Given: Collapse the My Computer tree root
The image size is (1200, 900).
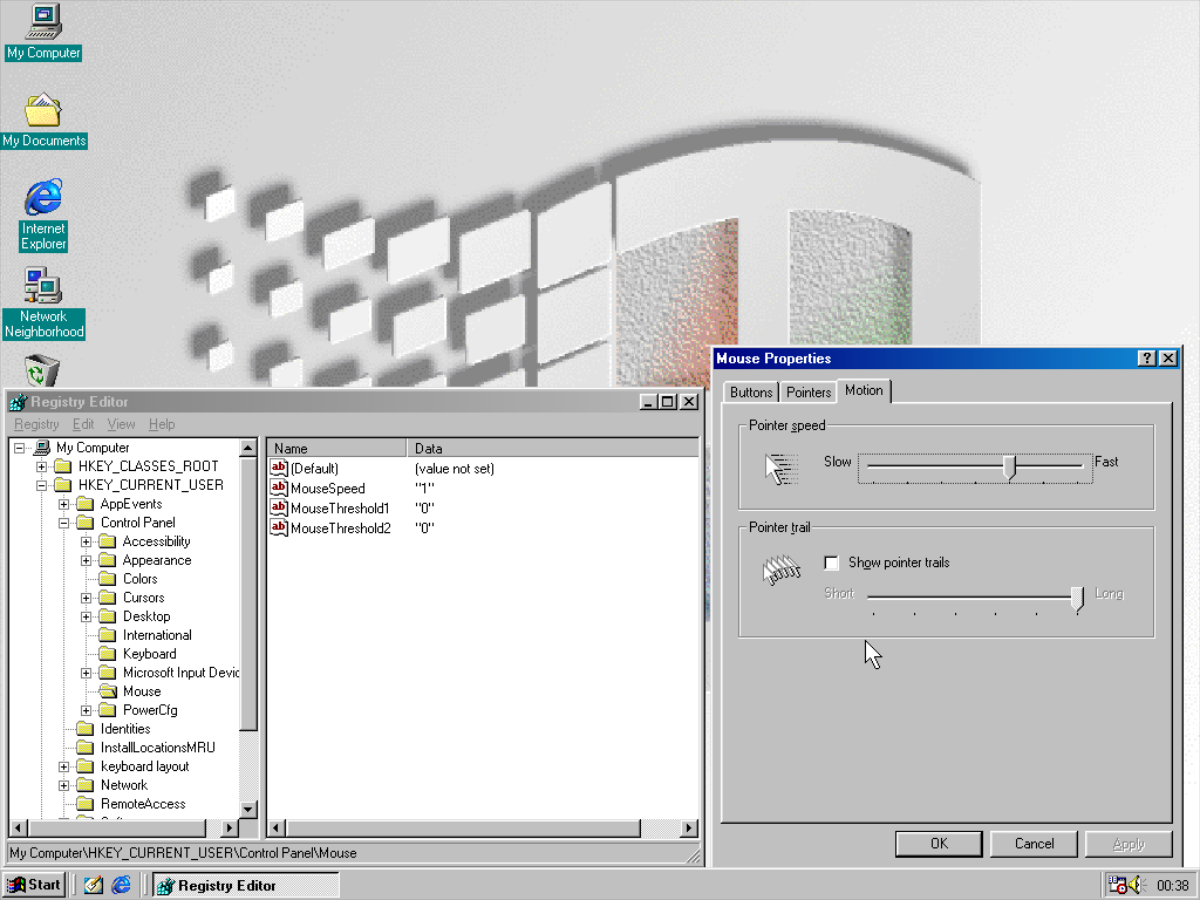Looking at the screenshot, I should click(x=20, y=448).
